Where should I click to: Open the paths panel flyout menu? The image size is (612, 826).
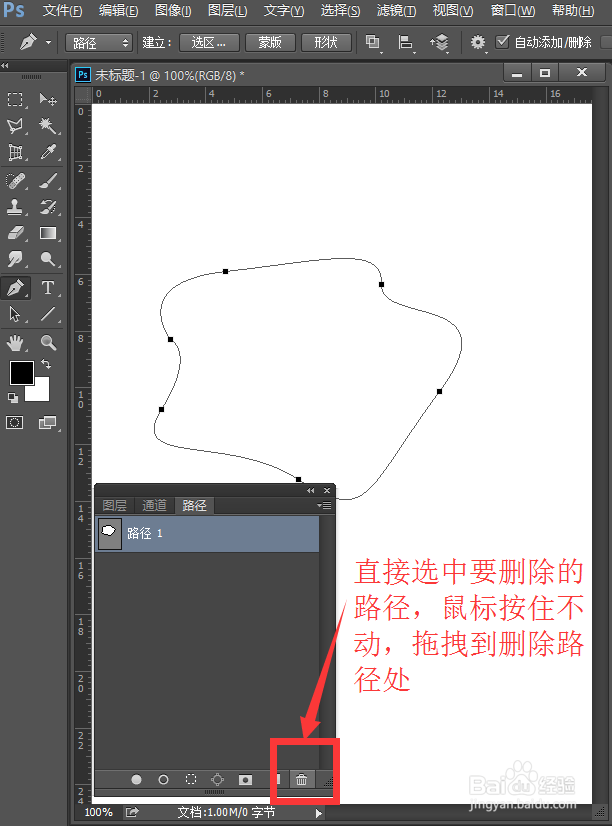click(324, 506)
